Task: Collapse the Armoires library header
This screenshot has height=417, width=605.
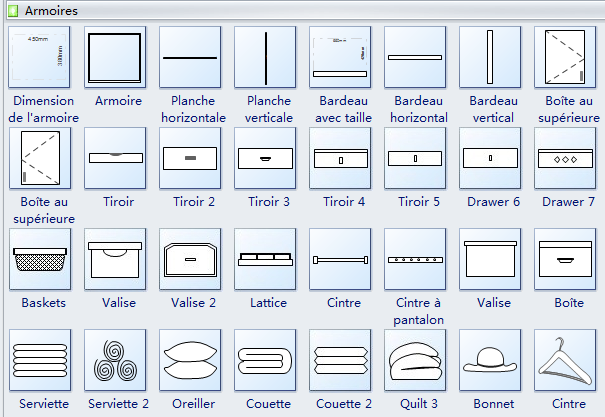Action: [306, 11]
